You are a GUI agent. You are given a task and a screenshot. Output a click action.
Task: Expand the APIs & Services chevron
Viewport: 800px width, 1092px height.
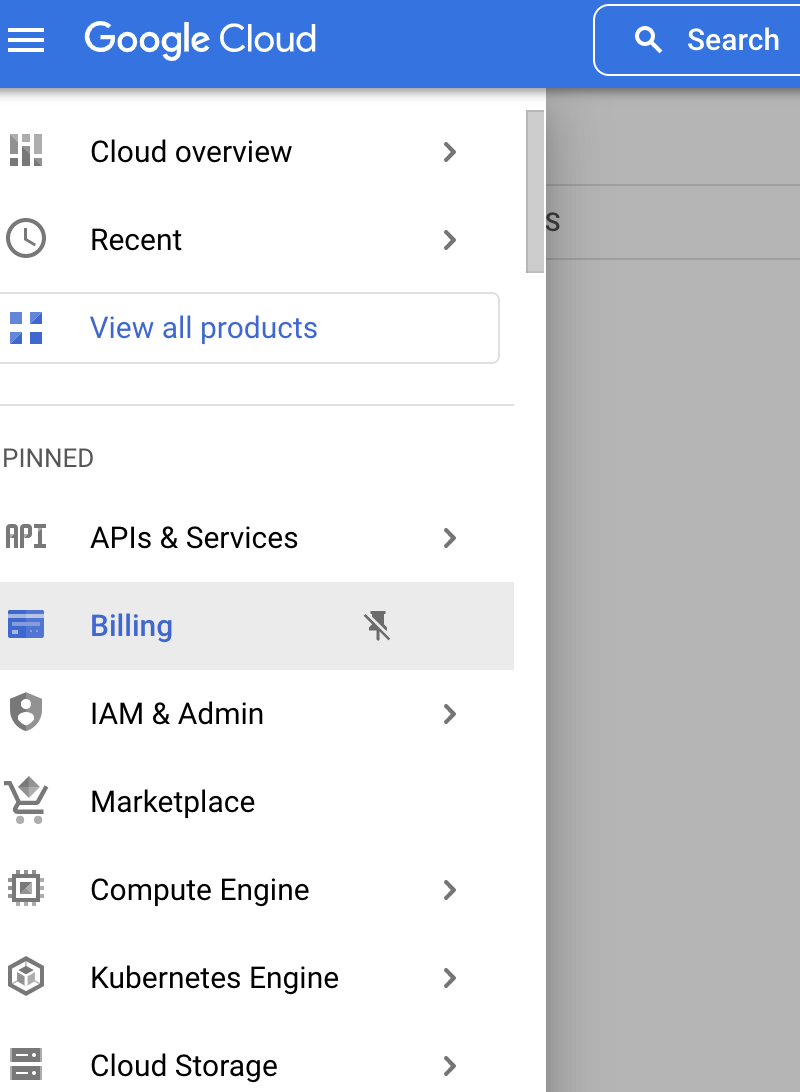click(450, 538)
